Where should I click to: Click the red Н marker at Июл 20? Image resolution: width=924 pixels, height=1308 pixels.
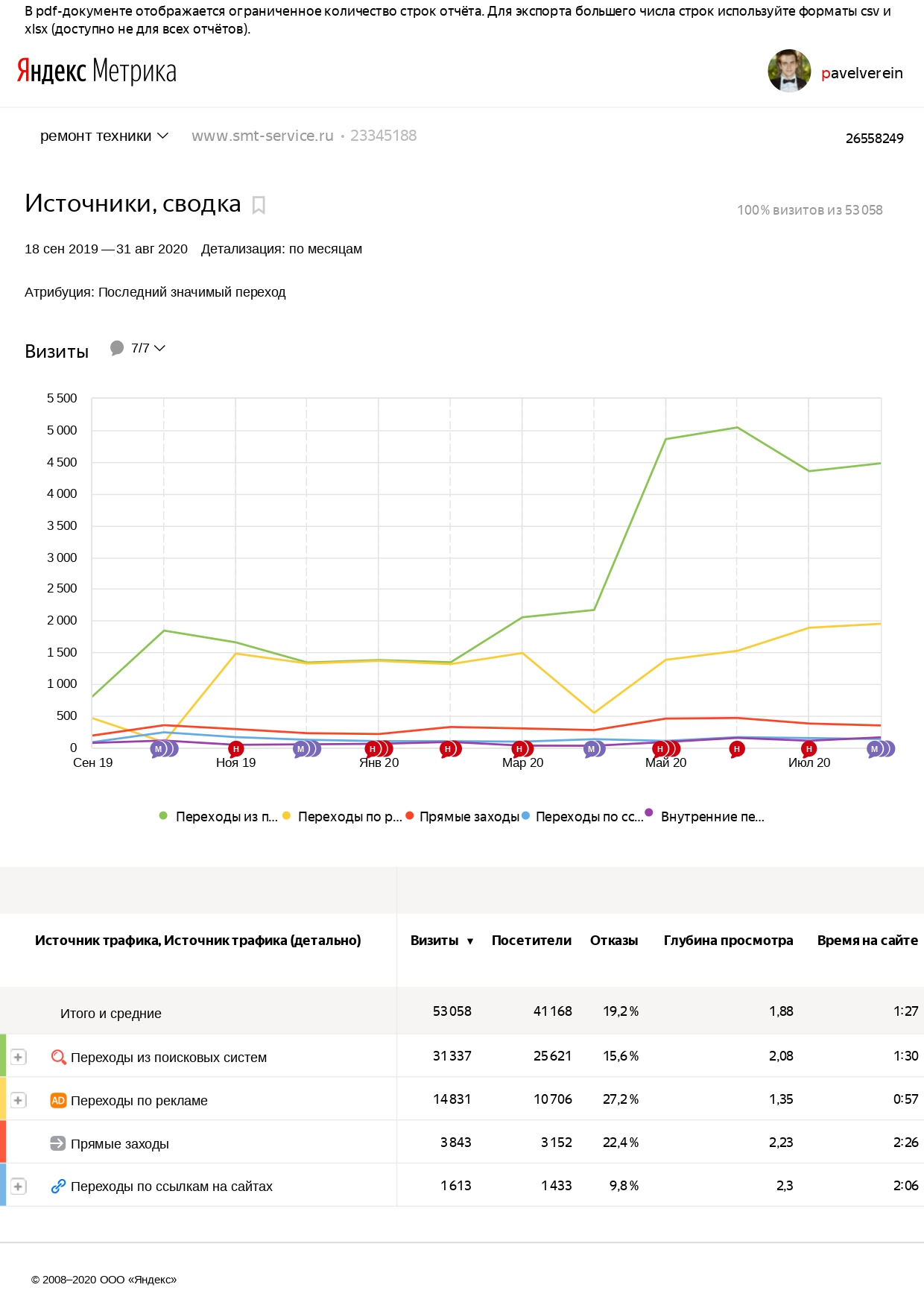click(x=808, y=749)
